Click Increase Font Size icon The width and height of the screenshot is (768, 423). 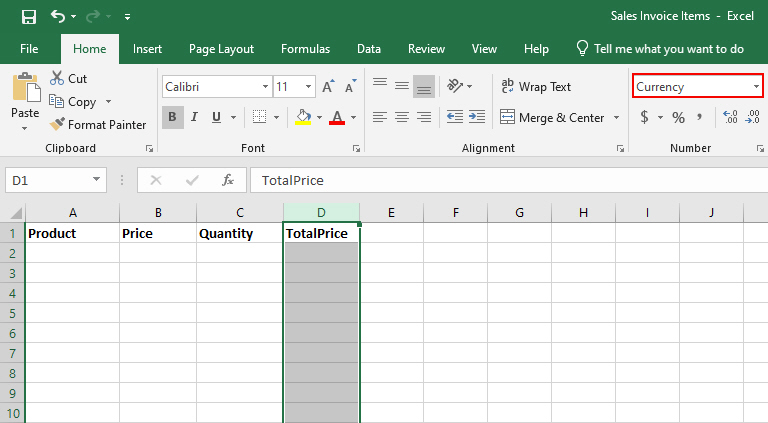pyautogui.click(x=328, y=87)
